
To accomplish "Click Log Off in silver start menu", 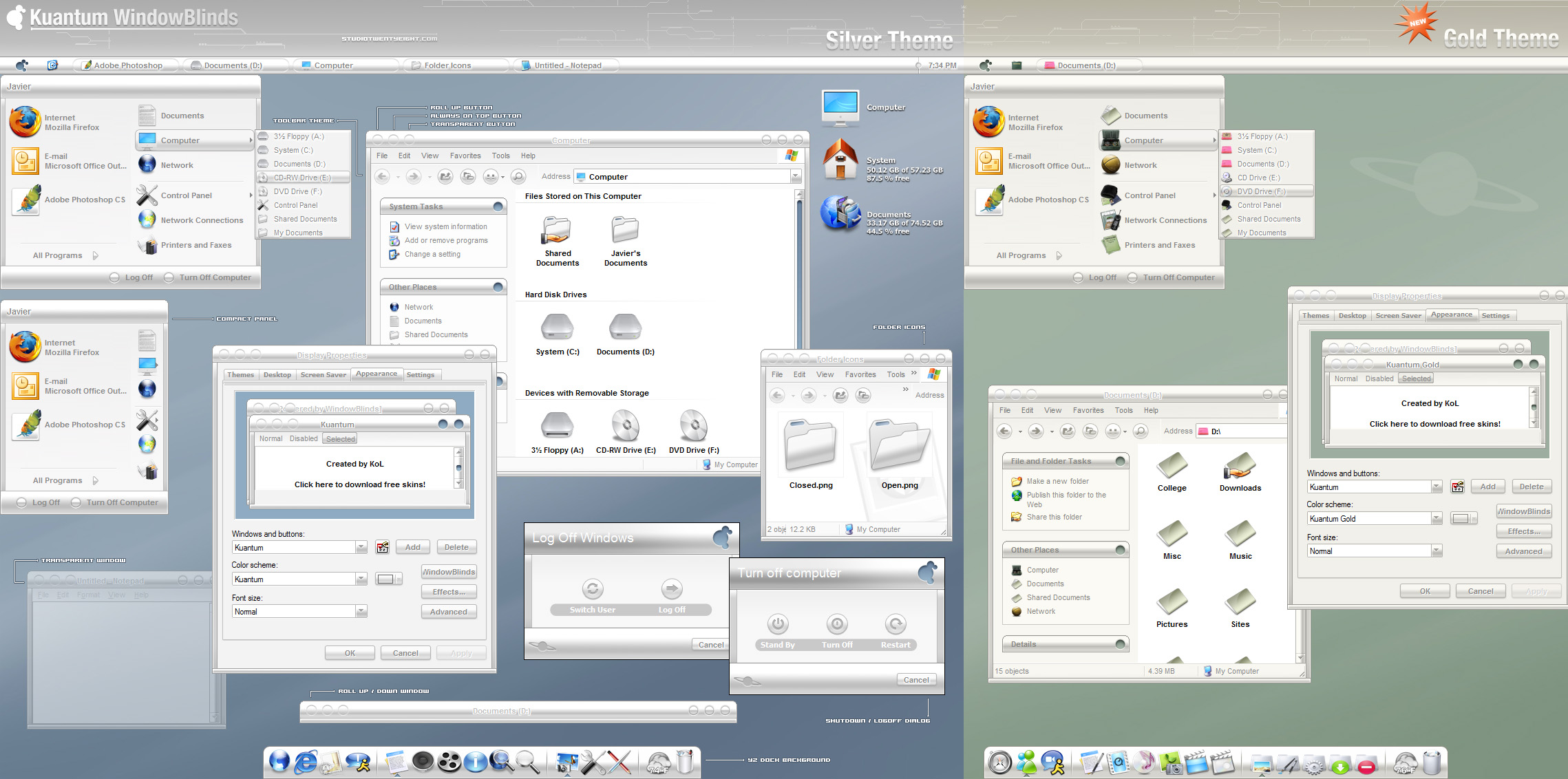I will tap(132, 277).
